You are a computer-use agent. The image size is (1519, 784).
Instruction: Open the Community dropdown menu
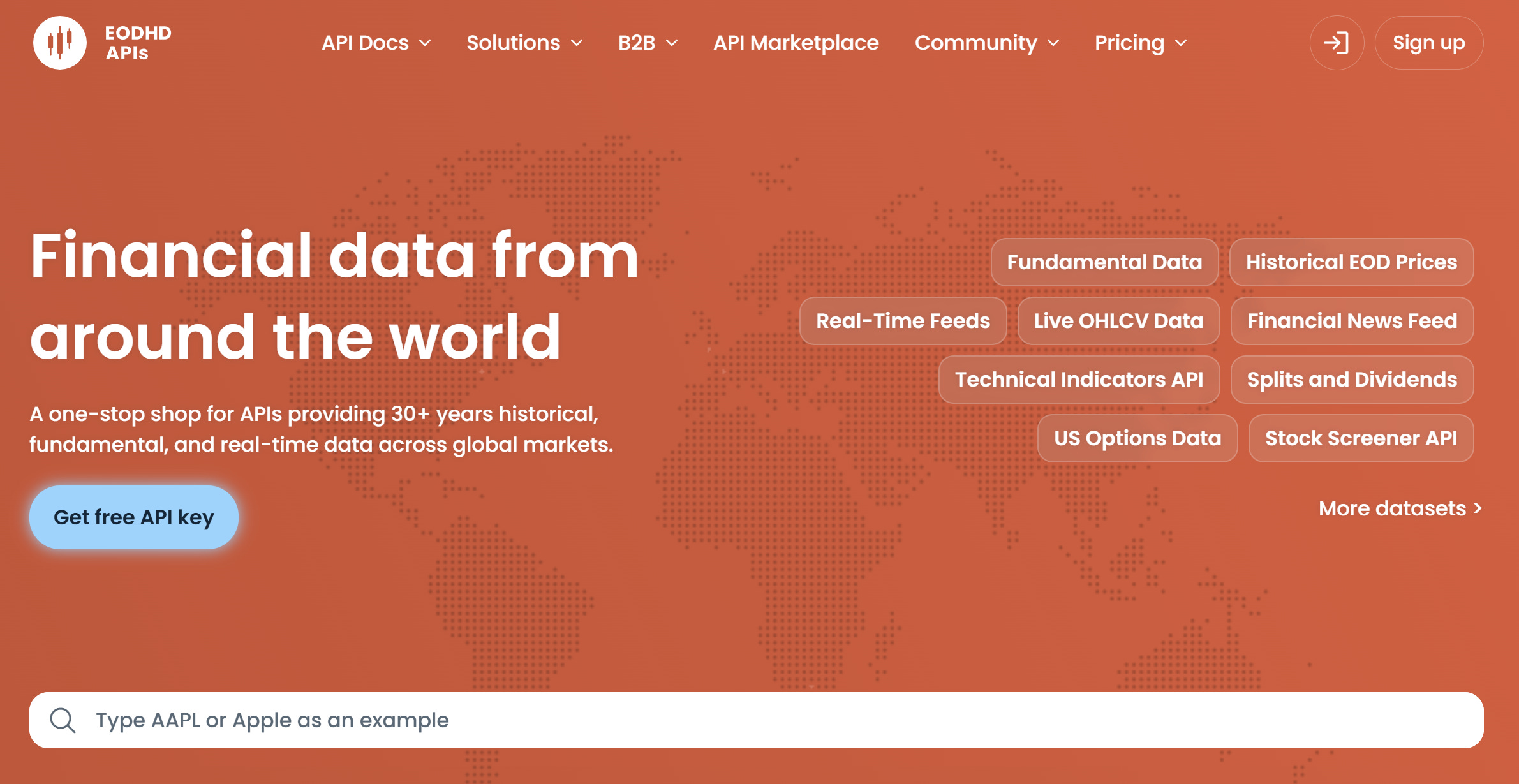click(986, 43)
